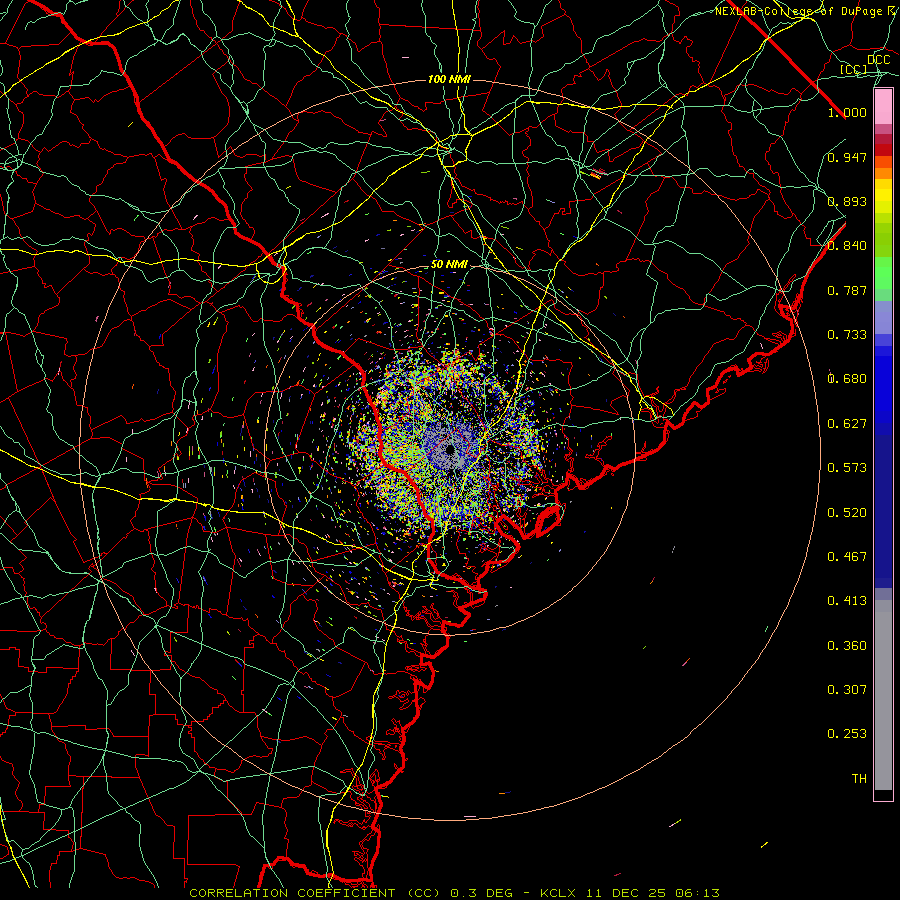
Task: Click the 0.573 legend value
Action: 847,468
